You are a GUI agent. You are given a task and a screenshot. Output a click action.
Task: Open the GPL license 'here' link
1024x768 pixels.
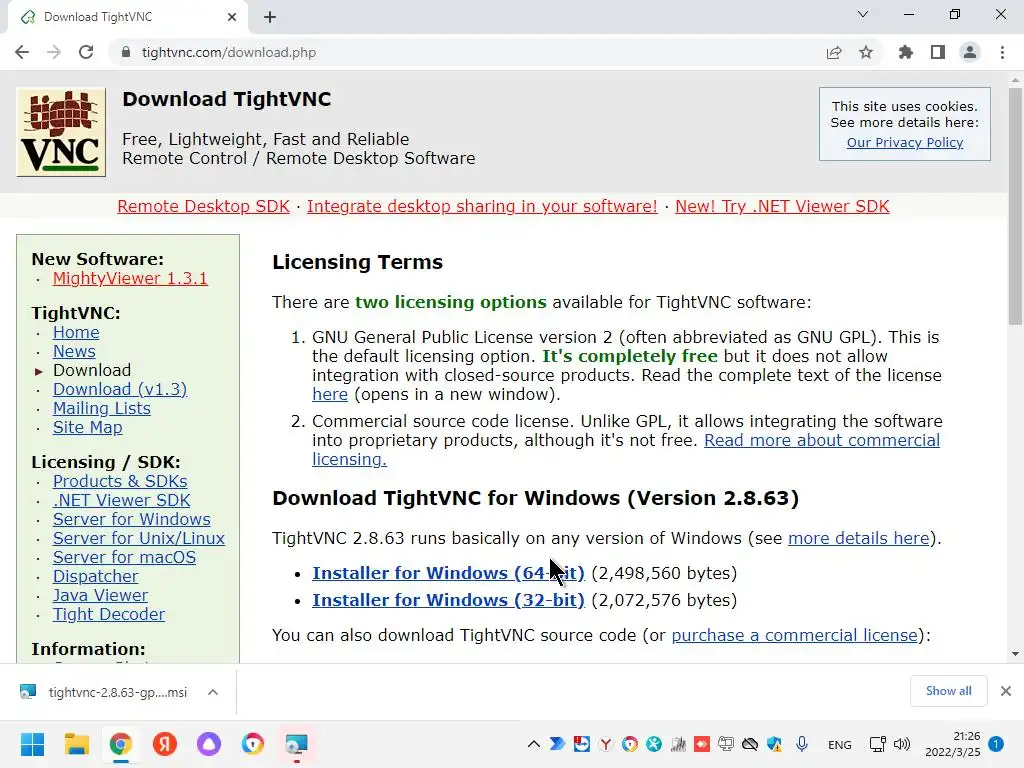[330, 394]
